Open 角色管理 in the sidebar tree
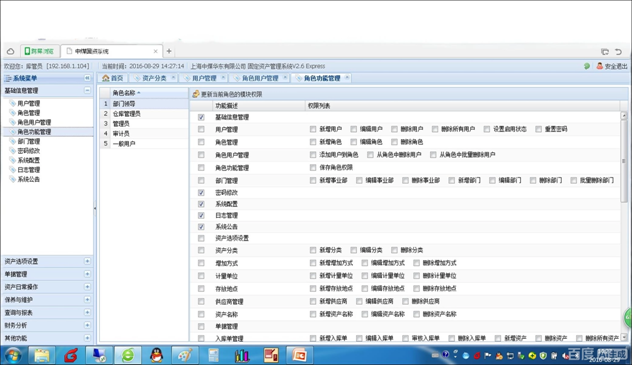633x366 pixels. click(28, 113)
